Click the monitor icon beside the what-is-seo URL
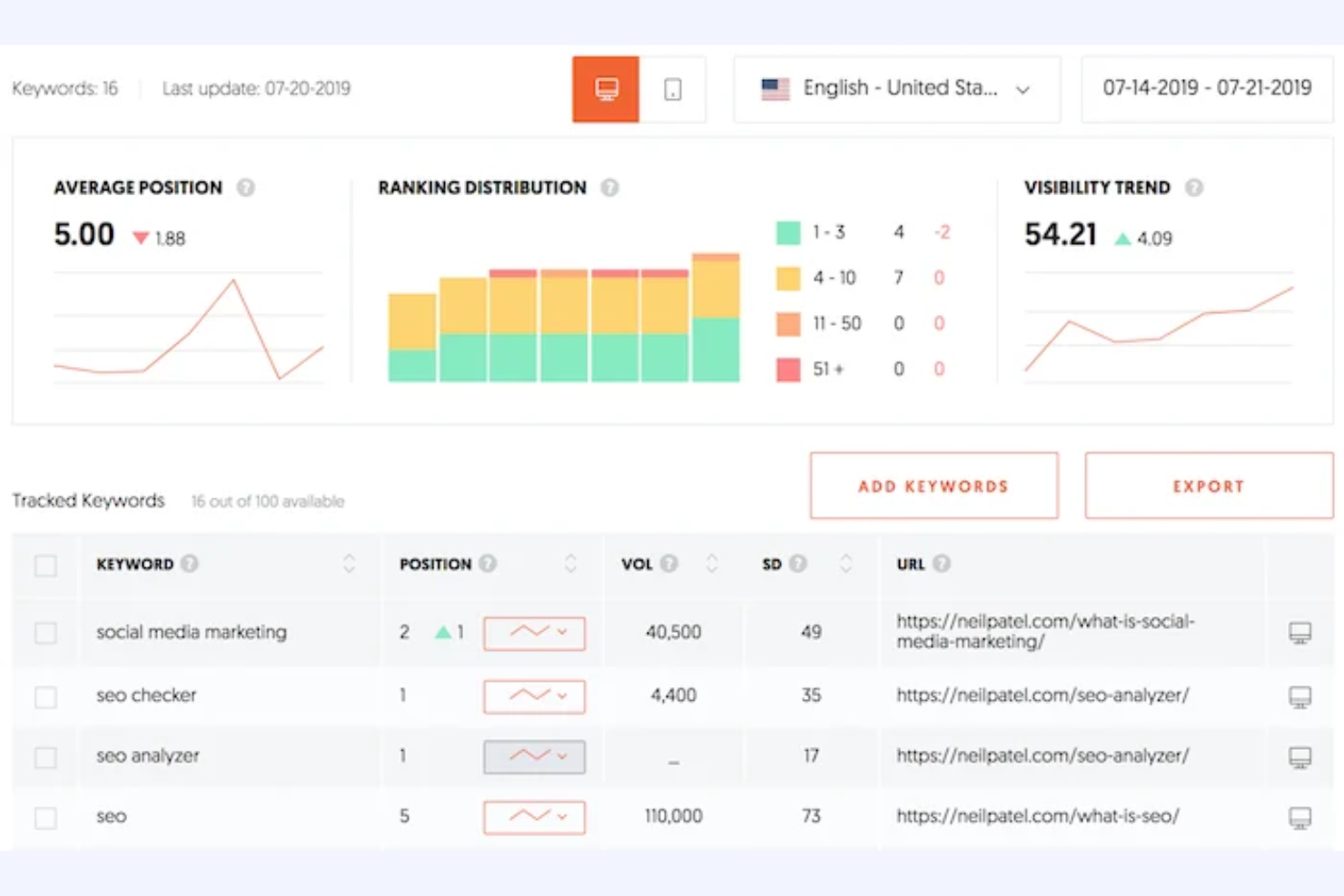Image resolution: width=1344 pixels, height=896 pixels. (1300, 816)
